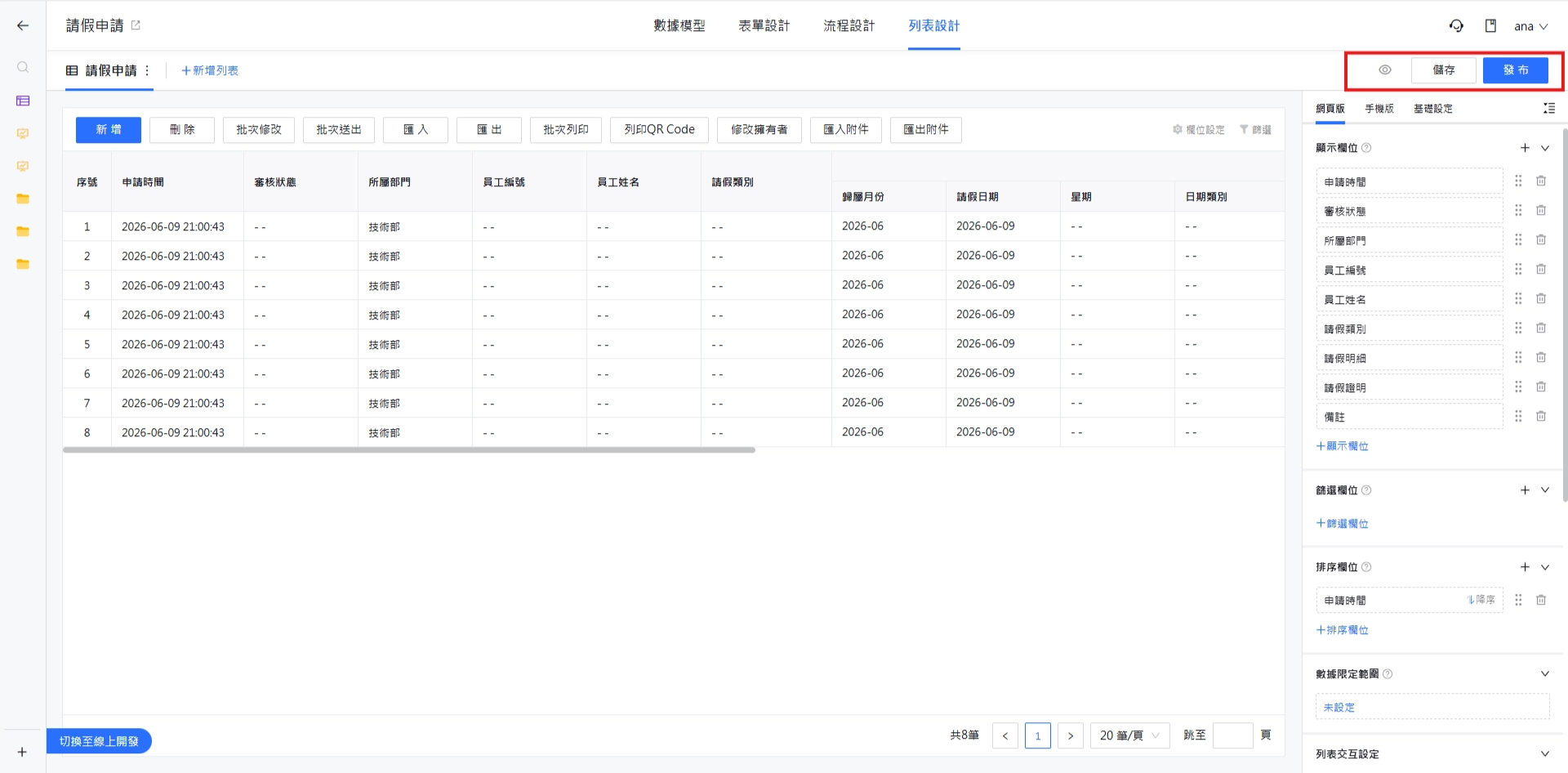Collapse the 排序欄位 section

[1545, 567]
